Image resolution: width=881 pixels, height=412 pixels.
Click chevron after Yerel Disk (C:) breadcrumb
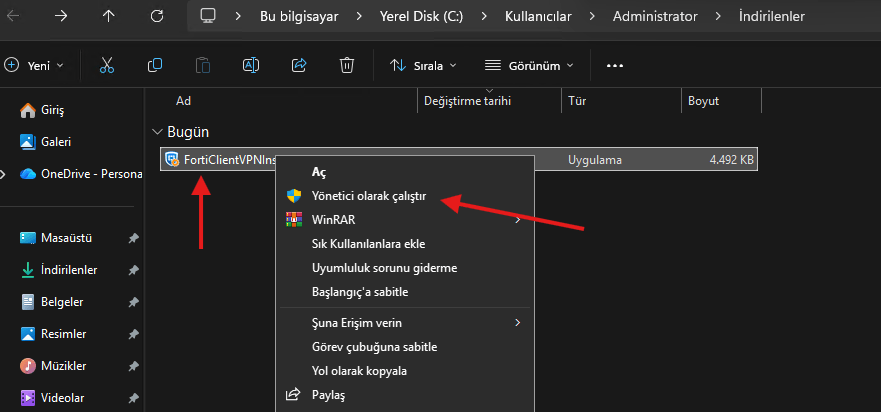point(484,17)
